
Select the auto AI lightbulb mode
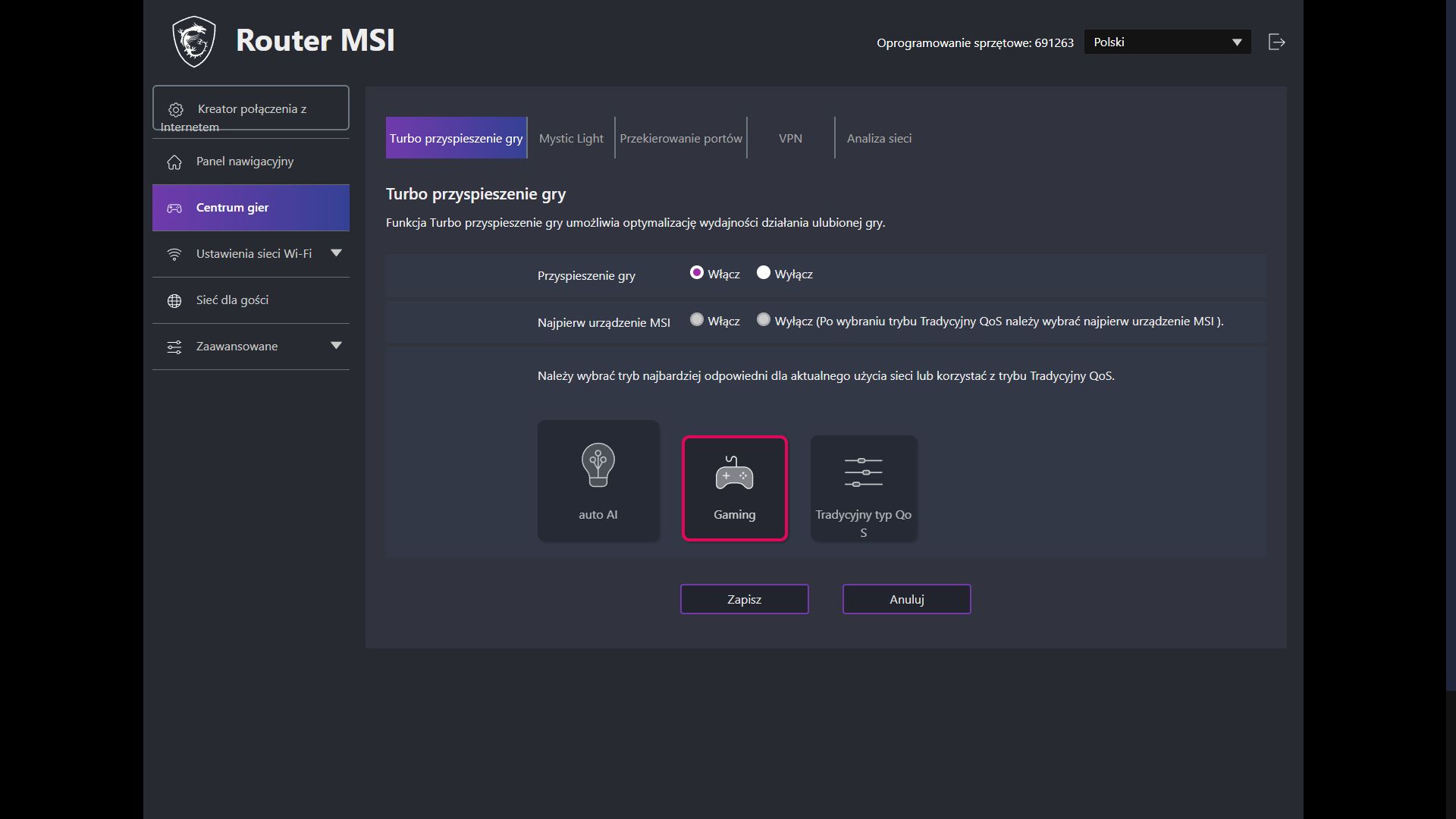click(598, 481)
